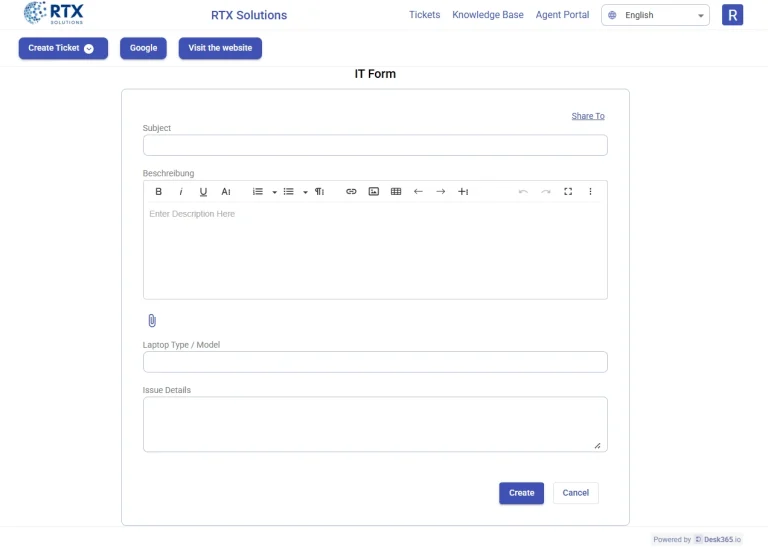The height and width of the screenshot is (550, 768).
Task: Expand the Create Ticket dropdown button
Action: (63, 48)
